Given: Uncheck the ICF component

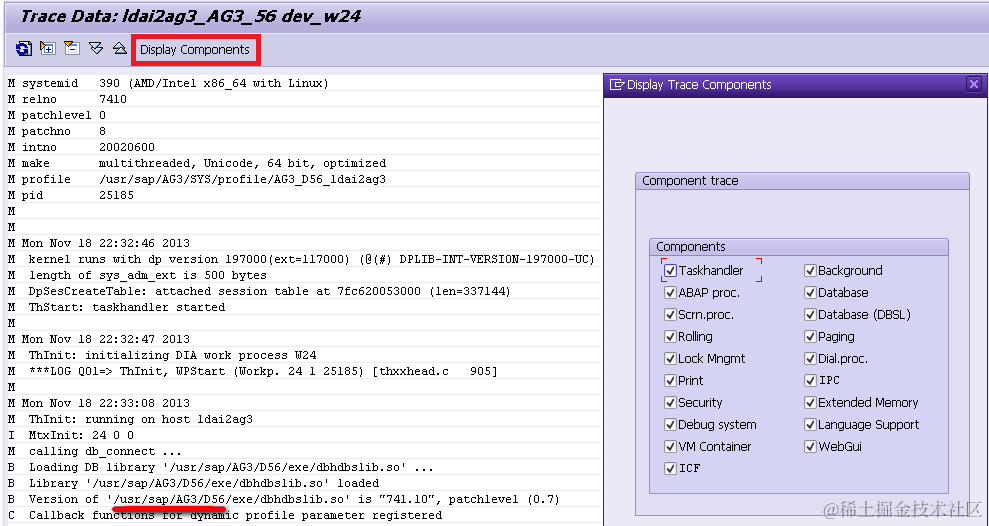Looking at the screenshot, I should 670,469.
